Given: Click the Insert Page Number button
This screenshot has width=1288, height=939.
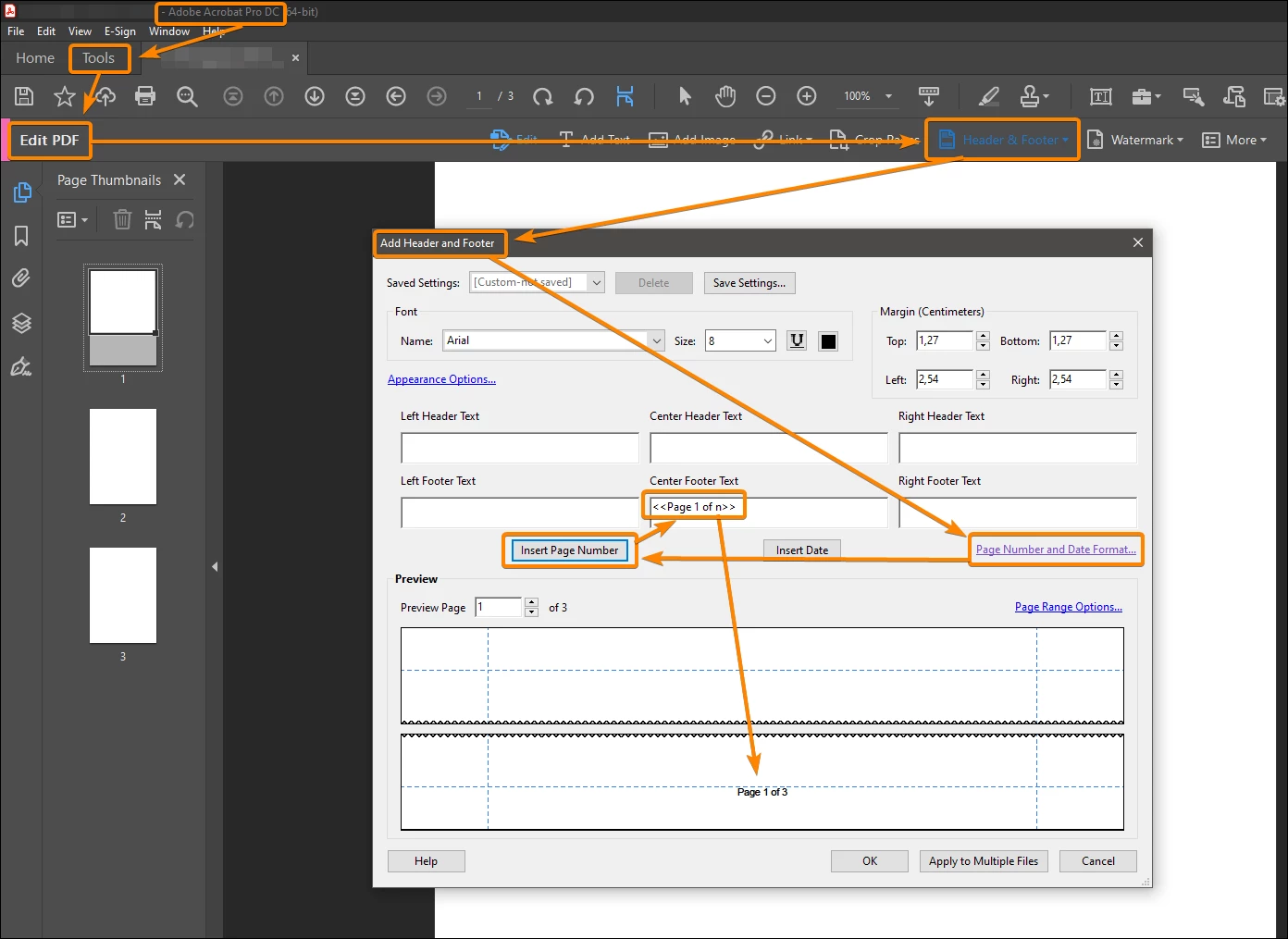Looking at the screenshot, I should coord(569,550).
